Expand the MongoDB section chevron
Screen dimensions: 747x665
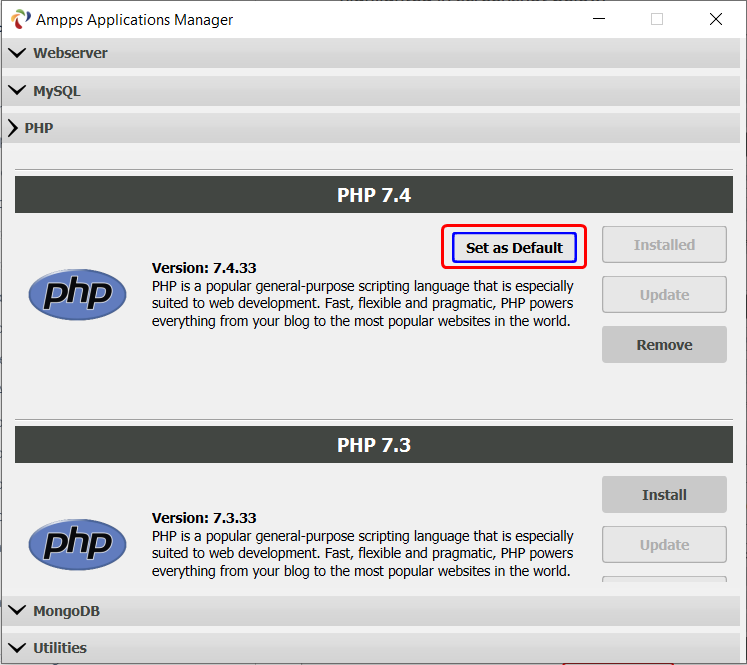[x=17, y=610]
